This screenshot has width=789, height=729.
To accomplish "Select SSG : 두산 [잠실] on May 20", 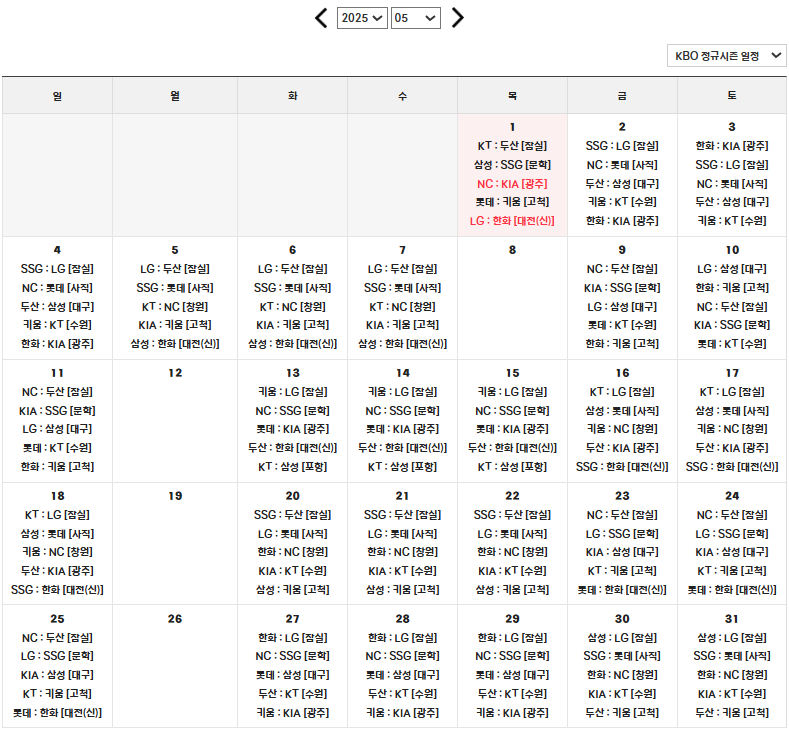I will [x=292, y=515].
